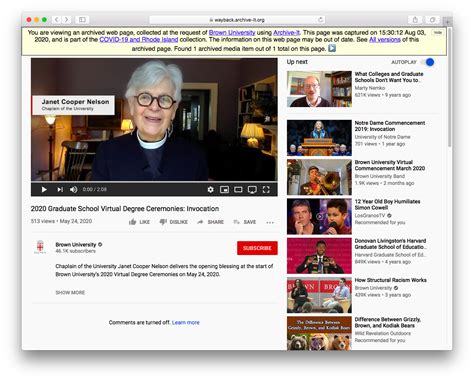Click the Learn more comments link
474x381 pixels.
pyautogui.click(x=186, y=323)
